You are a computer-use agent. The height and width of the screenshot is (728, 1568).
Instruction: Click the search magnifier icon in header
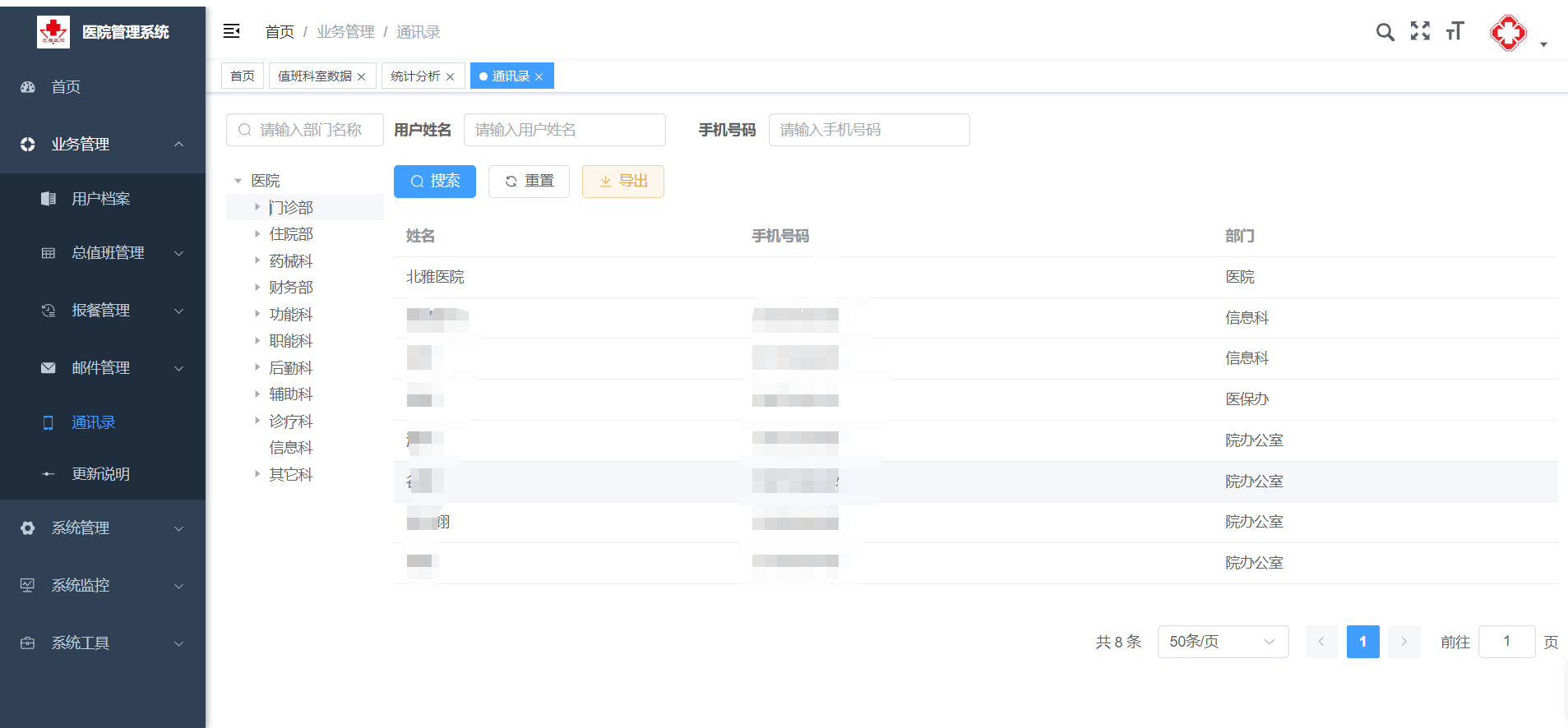[1385, 32]
